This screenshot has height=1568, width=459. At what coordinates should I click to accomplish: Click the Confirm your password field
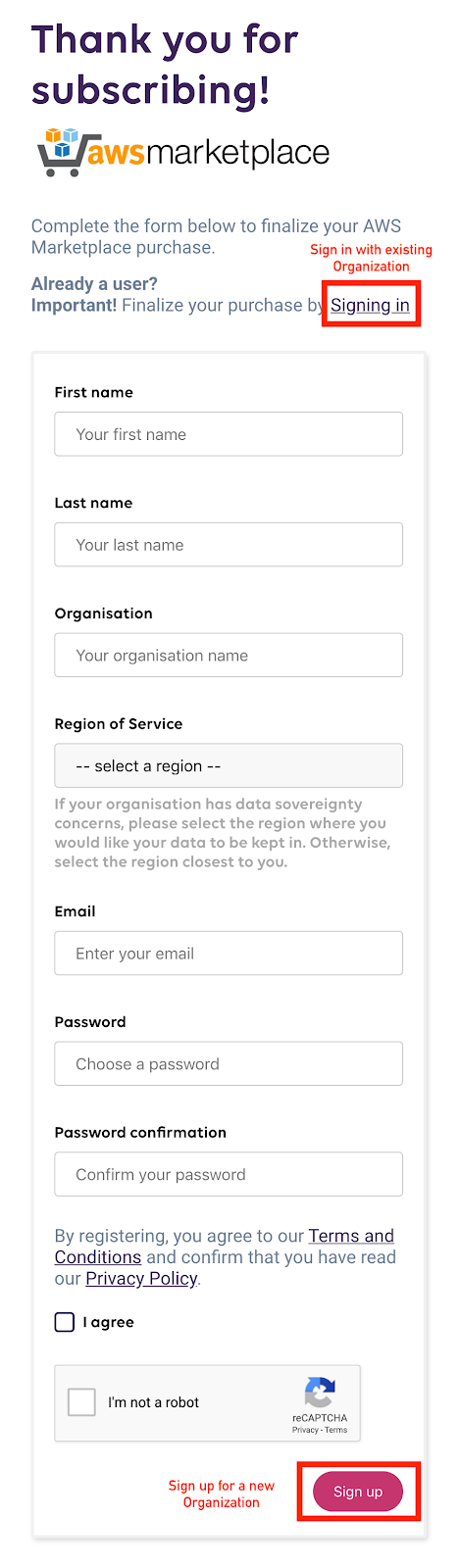point(229,1174)
